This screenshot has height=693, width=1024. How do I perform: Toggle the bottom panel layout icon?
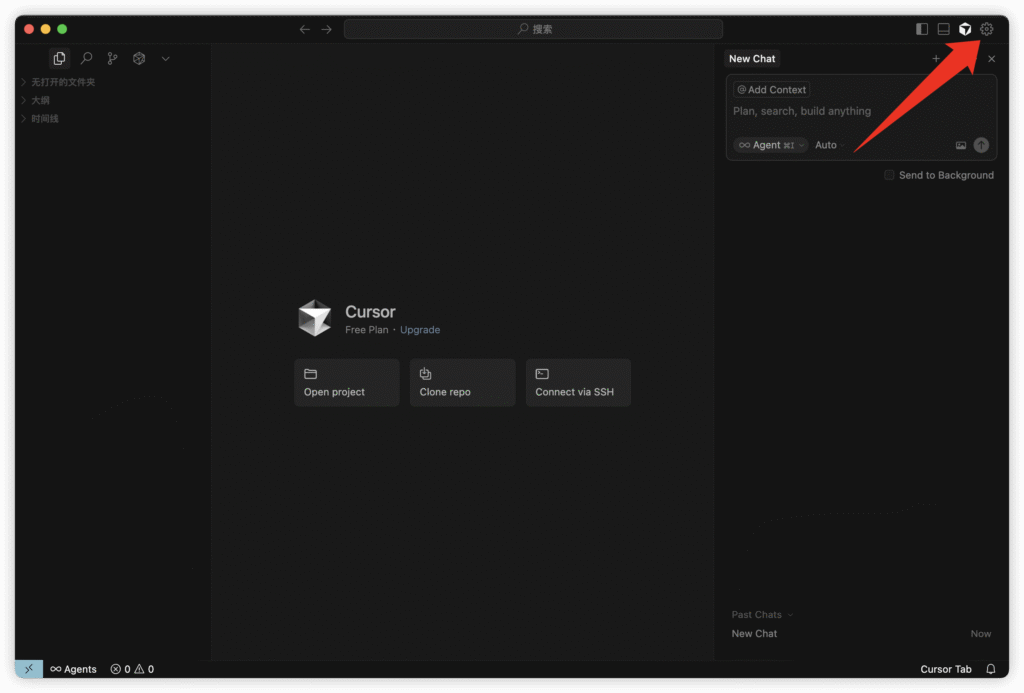[943, 29]
